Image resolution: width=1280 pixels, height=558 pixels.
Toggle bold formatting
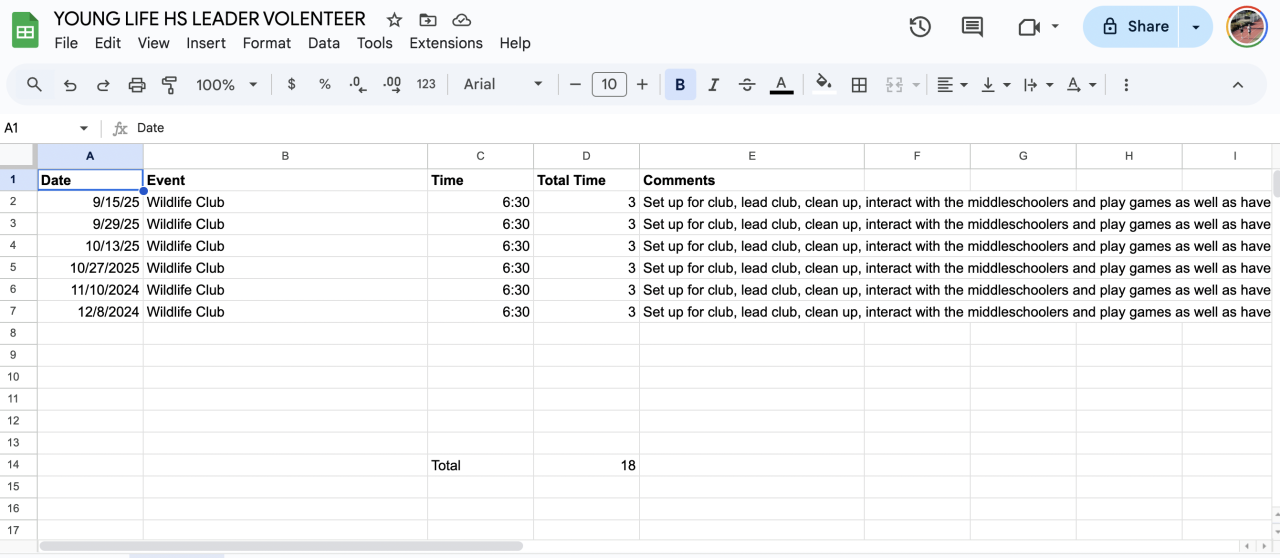[x=680, y=85]
